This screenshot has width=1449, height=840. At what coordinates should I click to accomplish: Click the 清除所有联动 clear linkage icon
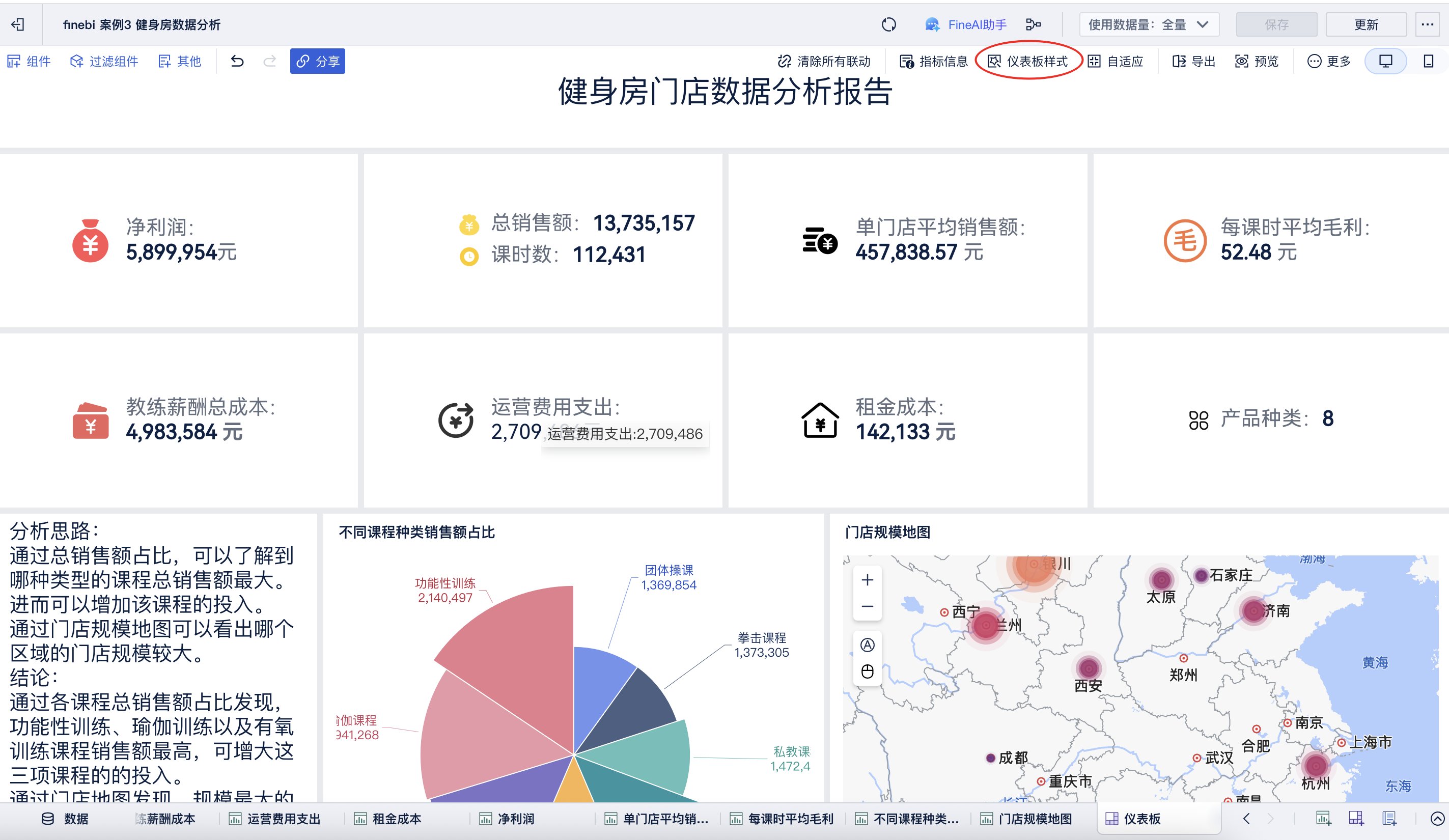click(x=784, y=61)
